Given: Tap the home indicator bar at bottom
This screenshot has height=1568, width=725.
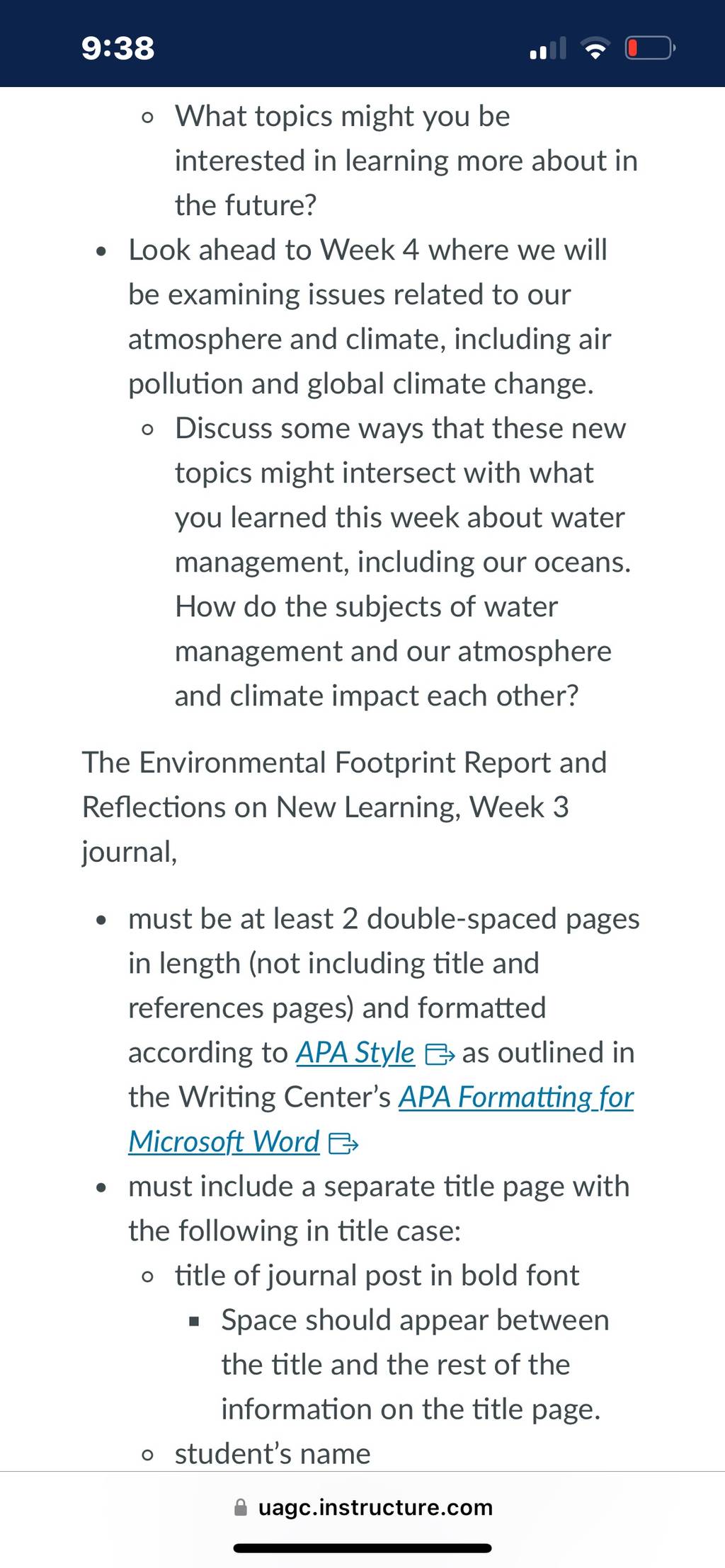Looking at the screenshot, I should point(362,1548).
